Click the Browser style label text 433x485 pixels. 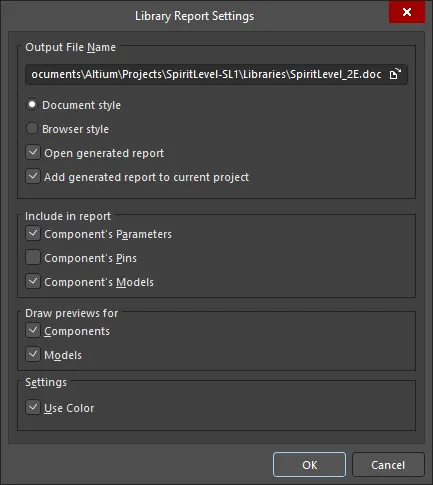click(x=75, y=129)
